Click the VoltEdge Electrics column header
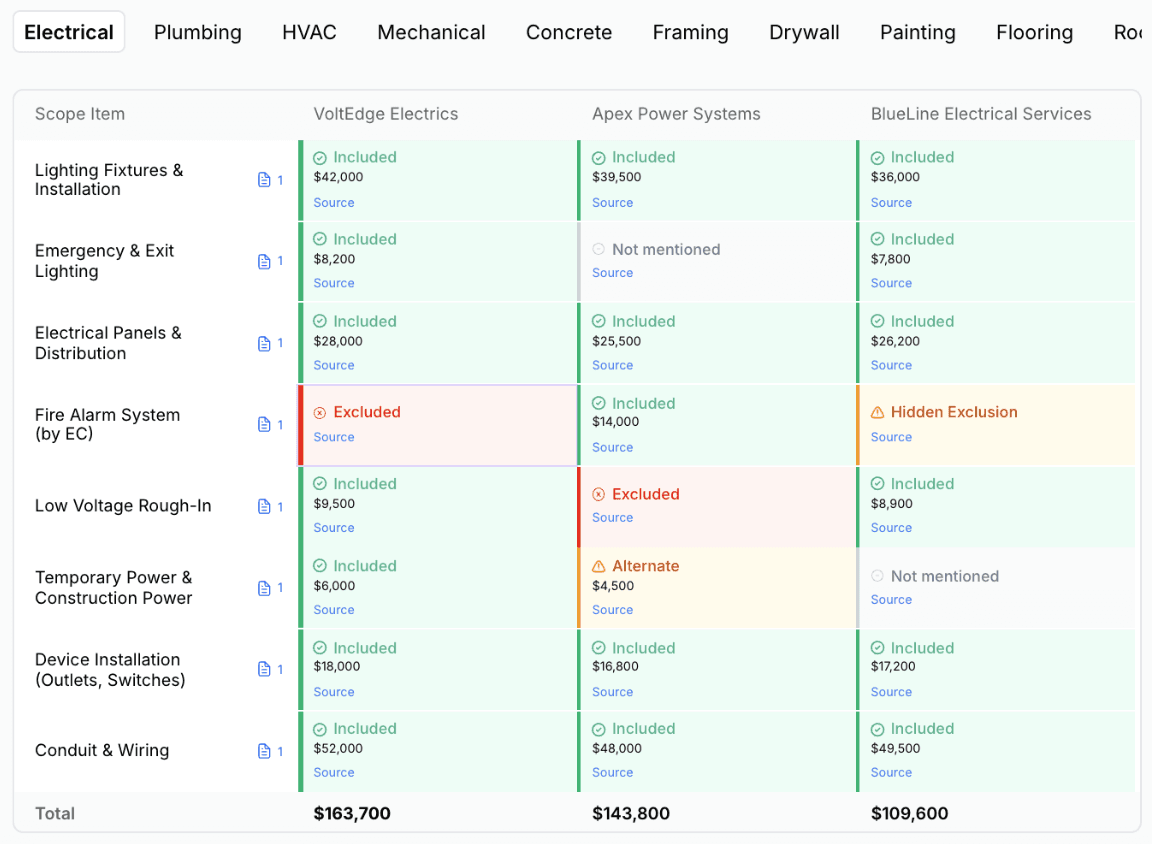 point(386,114)
